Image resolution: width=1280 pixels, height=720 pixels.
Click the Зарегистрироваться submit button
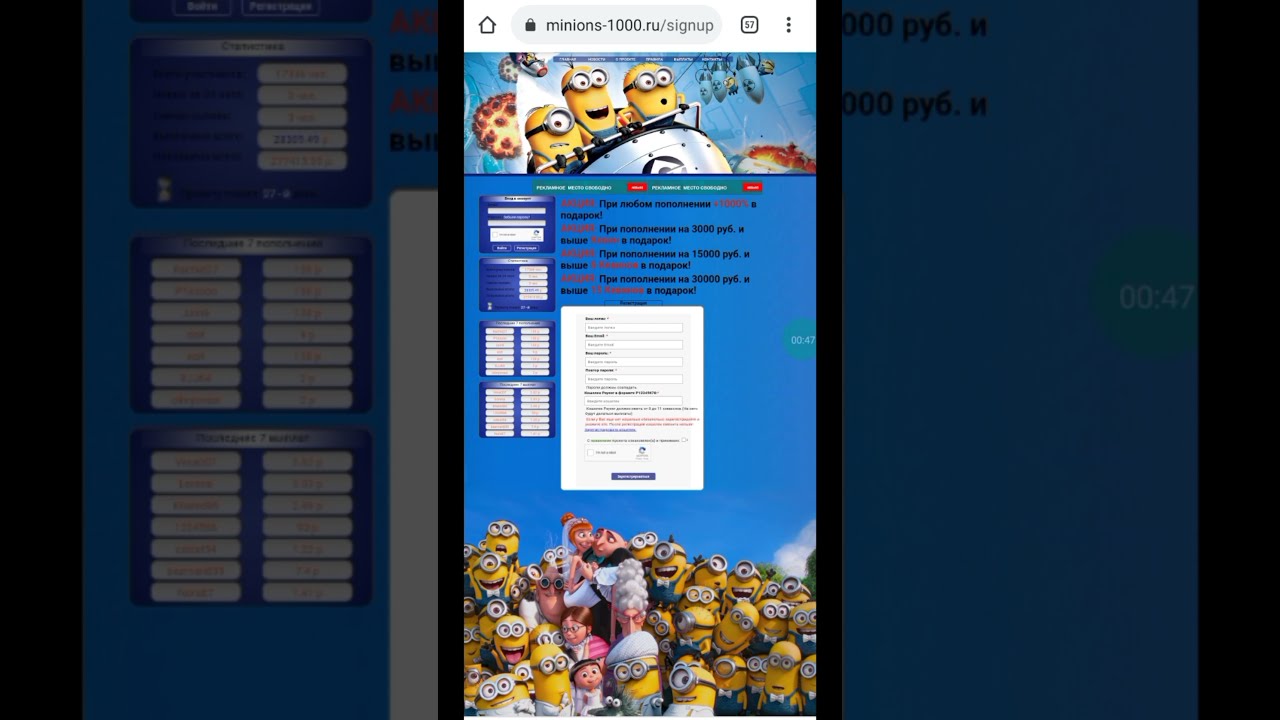point(633,476)
